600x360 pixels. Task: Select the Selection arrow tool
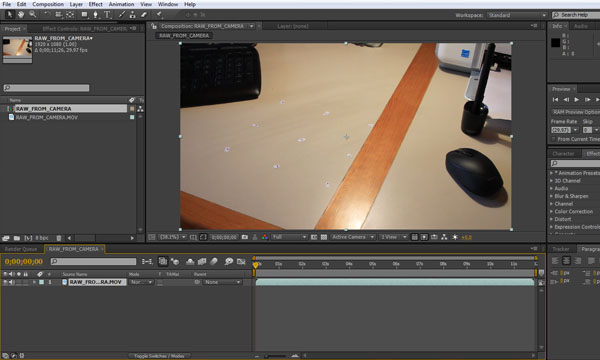point(10,15)
